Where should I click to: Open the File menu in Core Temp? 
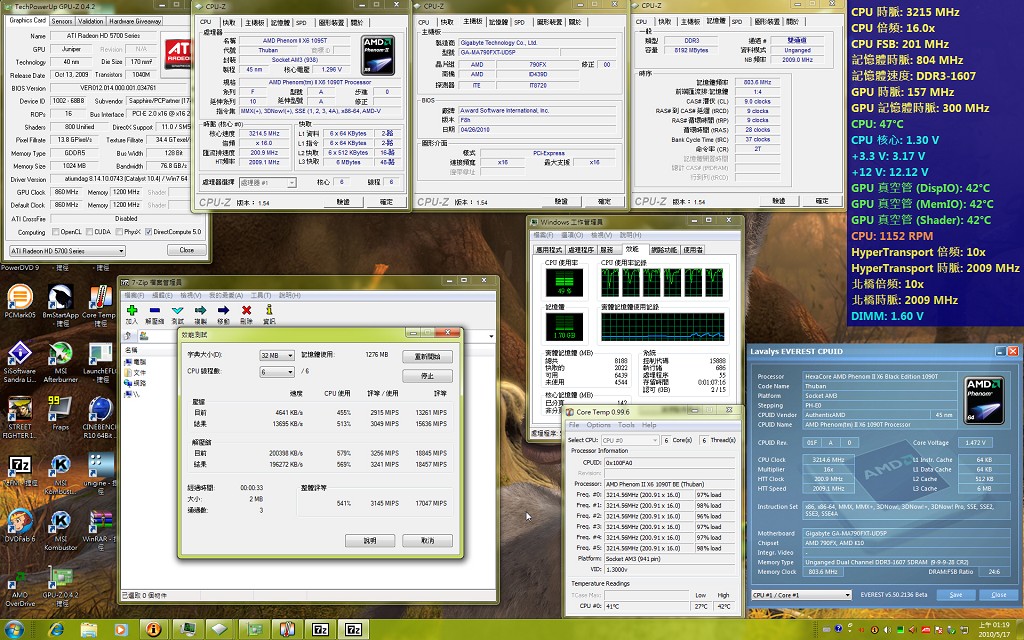(x=574, y=425)
